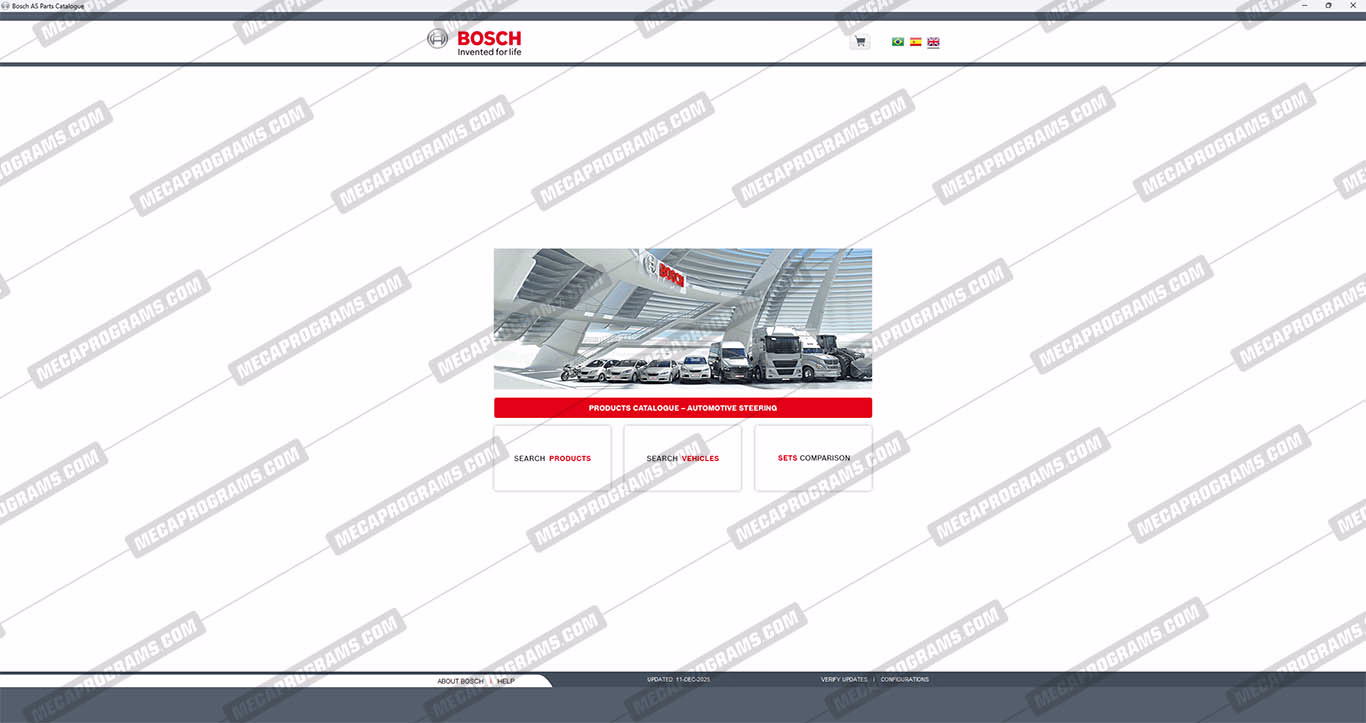Screen dimensions: 1366x723
Task: Switch language with the Spain flag
Action: pyautogui.click(x=915, y=42)
